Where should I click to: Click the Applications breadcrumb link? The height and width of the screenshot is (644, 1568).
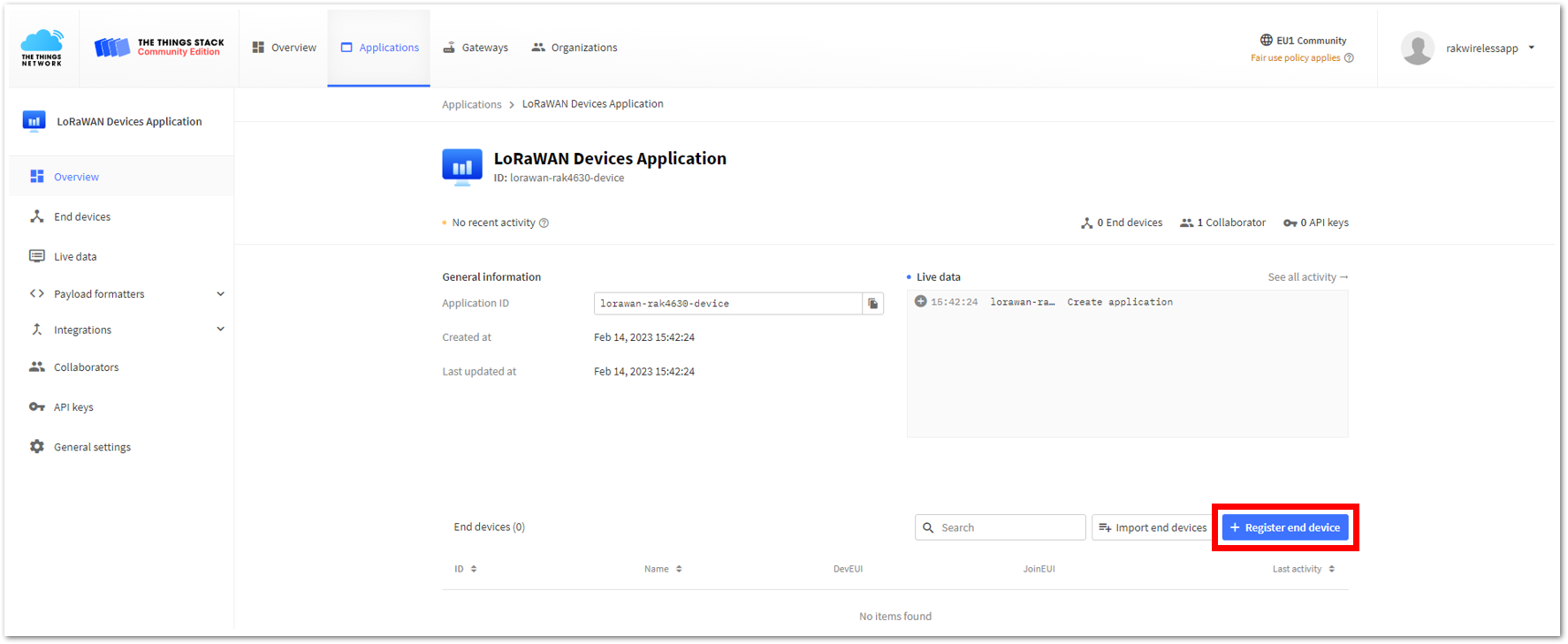pos(471,104)
